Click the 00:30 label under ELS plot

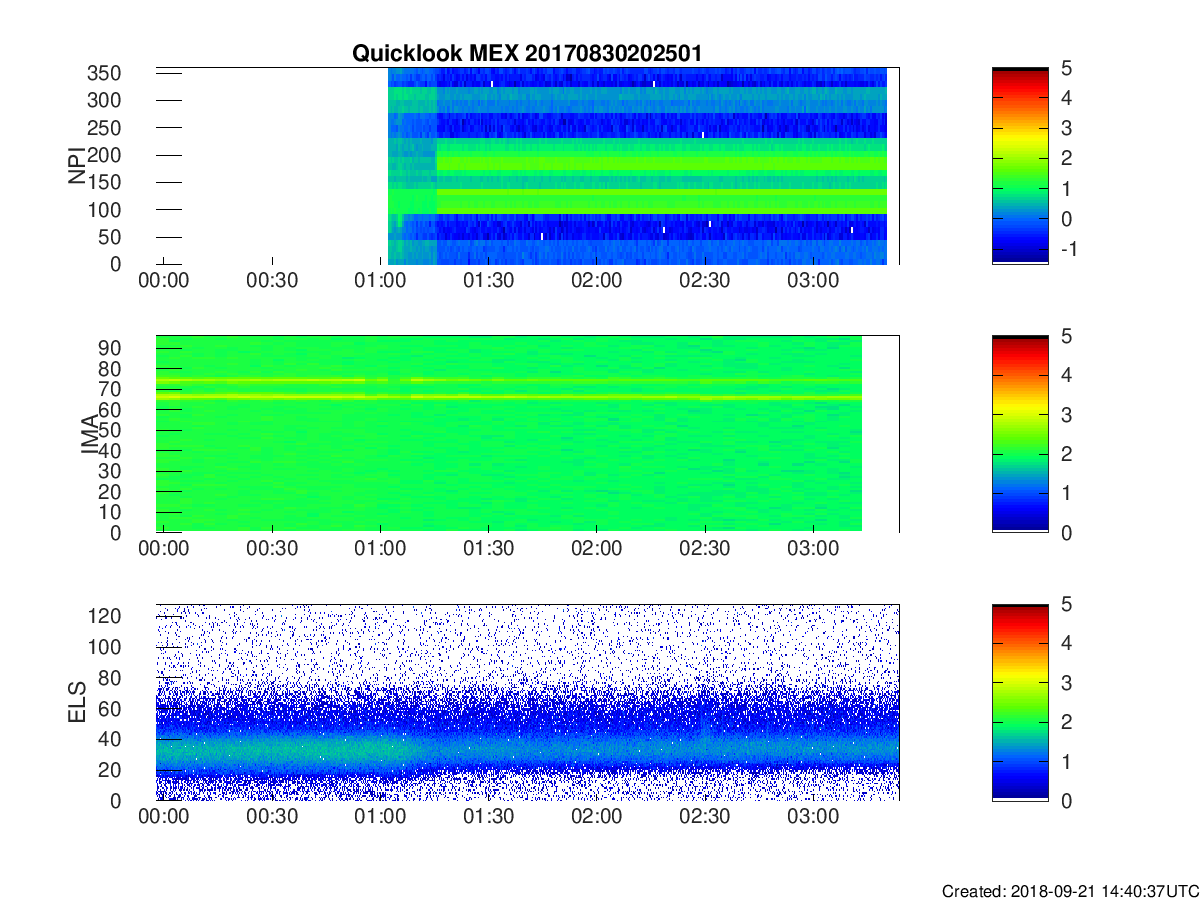272,818
